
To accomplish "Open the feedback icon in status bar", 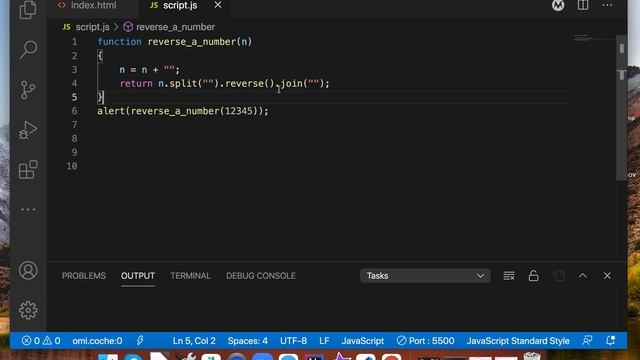I will [587, 340].
